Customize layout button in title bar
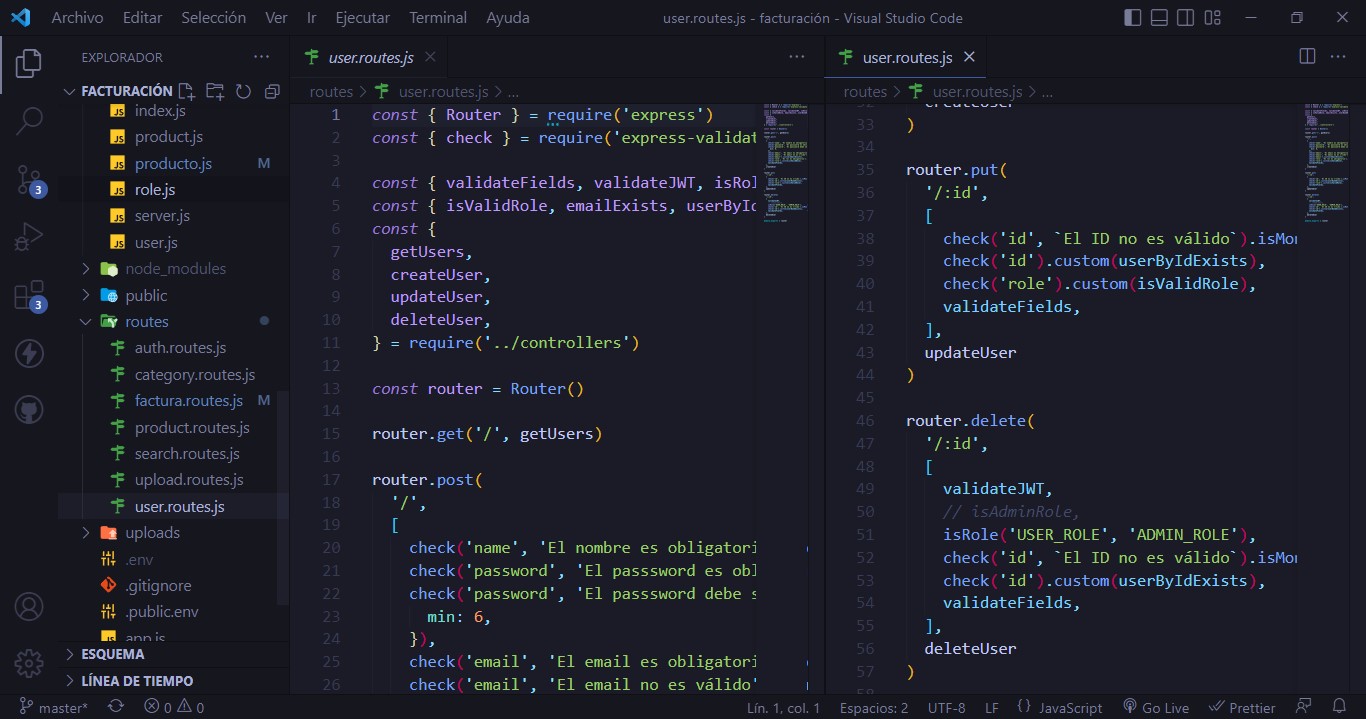1366x719 pixels. click(x=1211, y=17)
